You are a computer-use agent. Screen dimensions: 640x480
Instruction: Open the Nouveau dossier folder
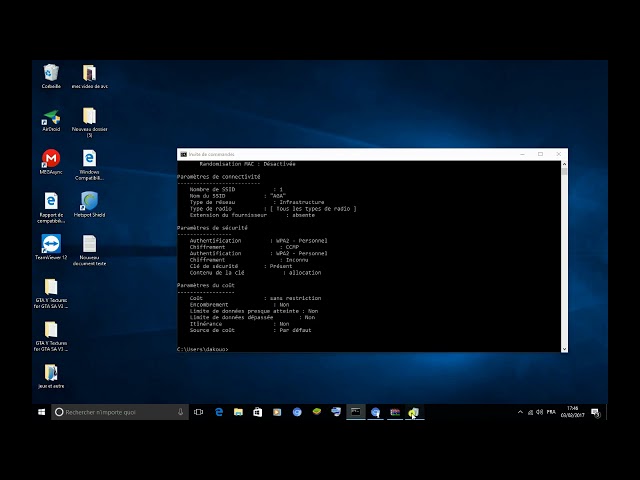89,116
